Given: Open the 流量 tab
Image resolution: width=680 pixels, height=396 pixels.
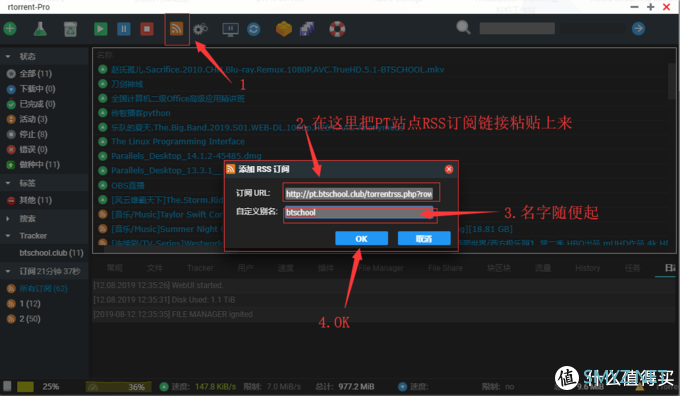Looking at the screenshot, I should [543, 268].
